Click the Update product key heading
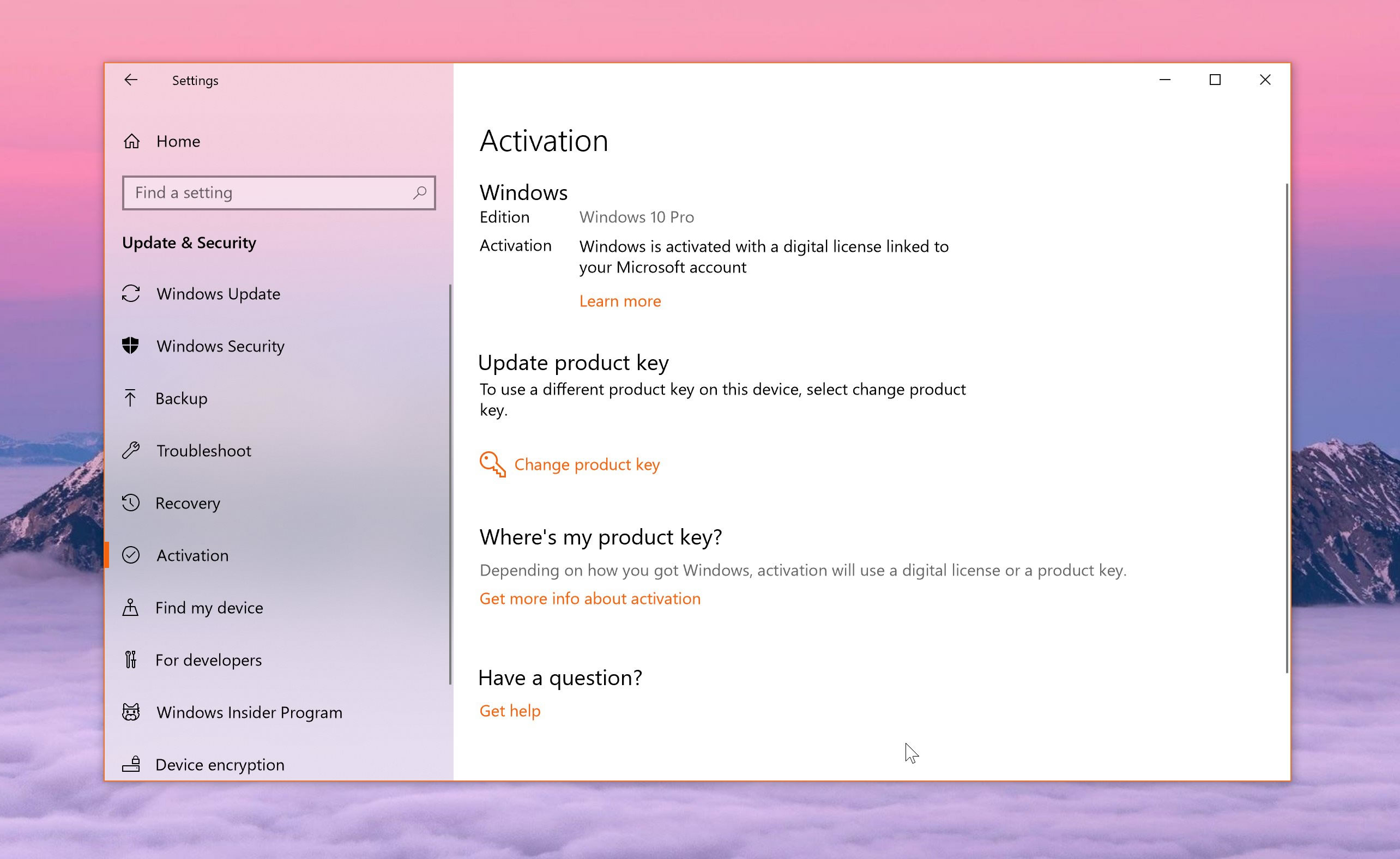 coord(574,362)
